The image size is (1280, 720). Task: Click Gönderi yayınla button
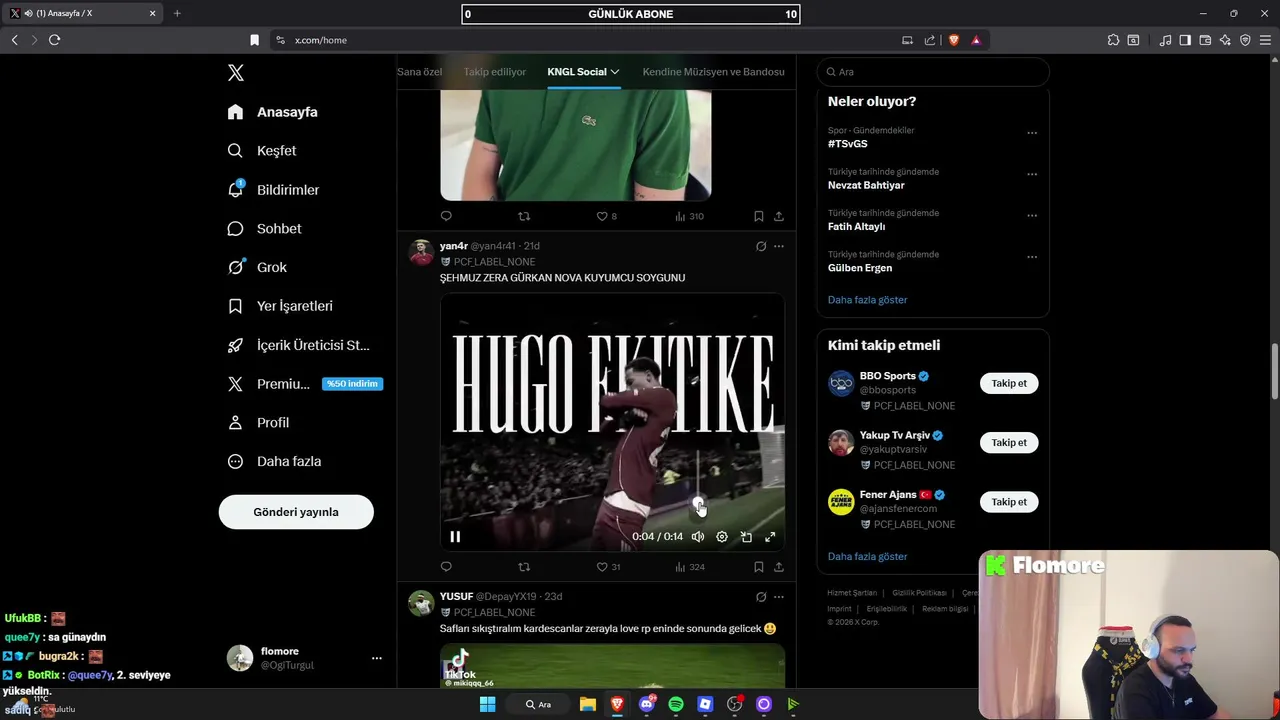(x=296, y=512)
